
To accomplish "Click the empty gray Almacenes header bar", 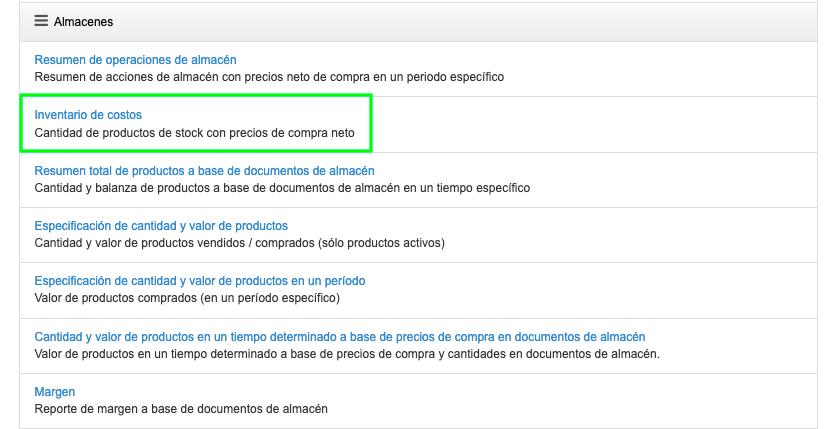I will pyautogui.click(x=500, y=21).
